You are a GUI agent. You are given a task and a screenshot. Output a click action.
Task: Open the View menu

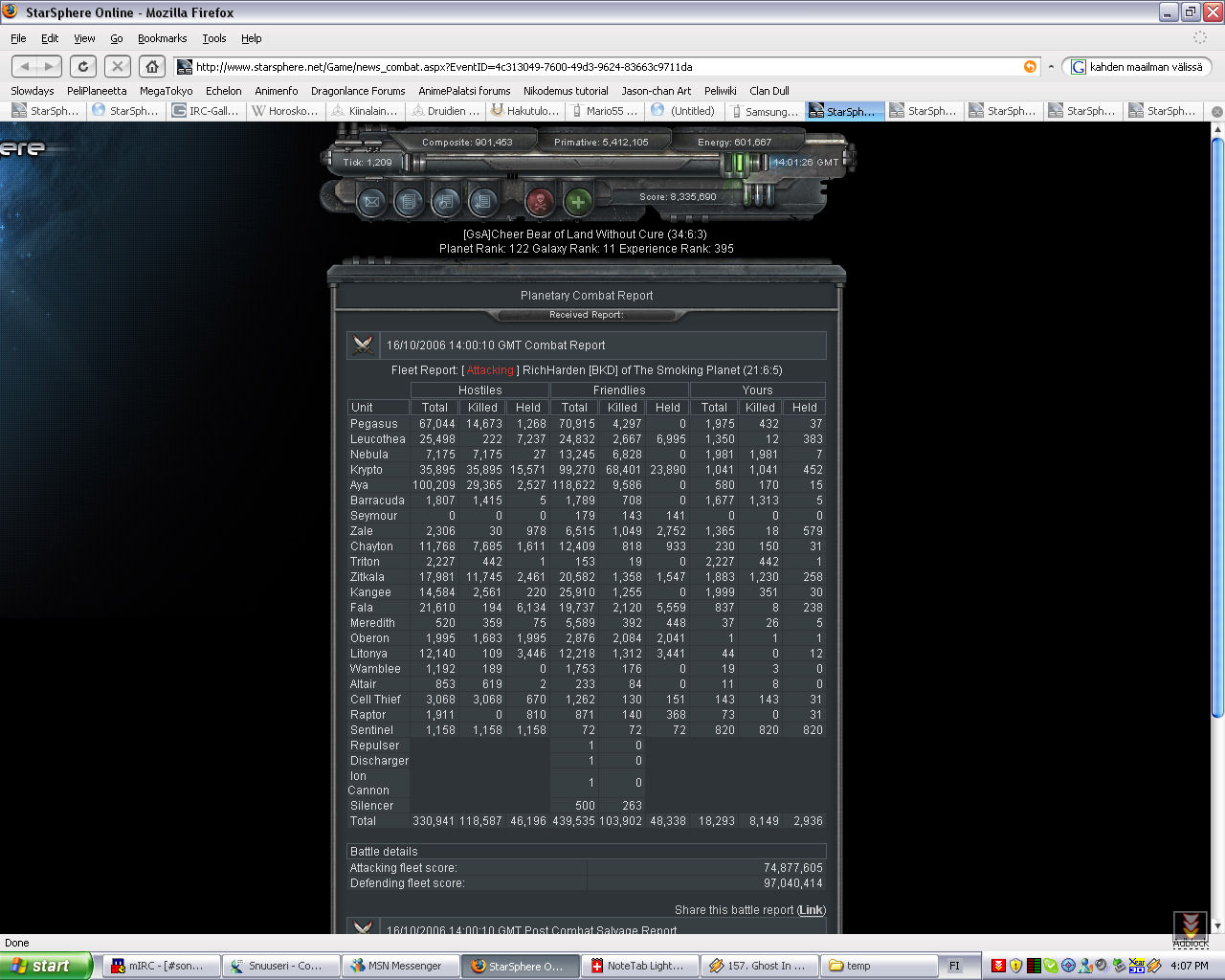point(84,38)
